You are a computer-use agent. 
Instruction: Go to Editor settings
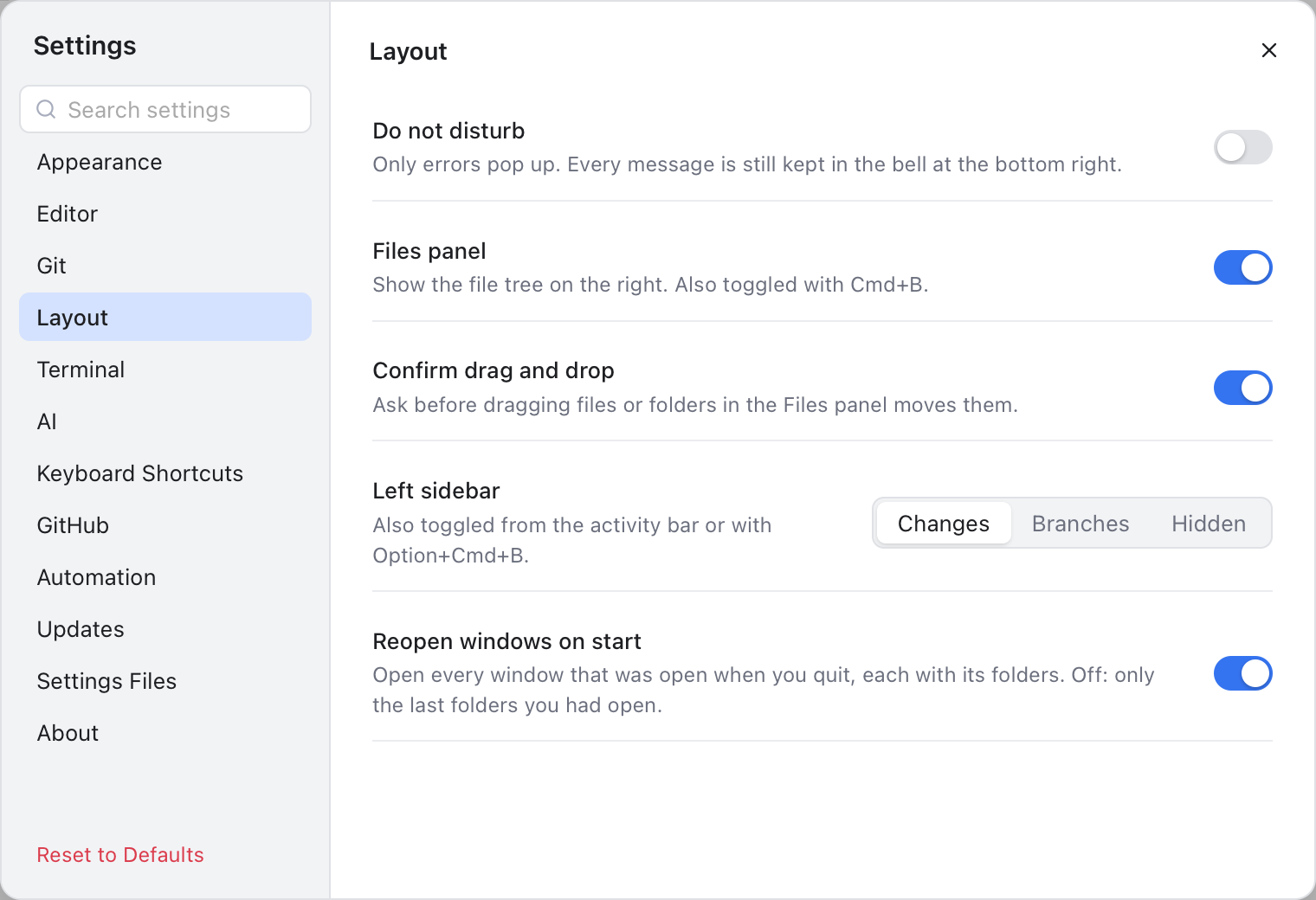click(165, 214)
